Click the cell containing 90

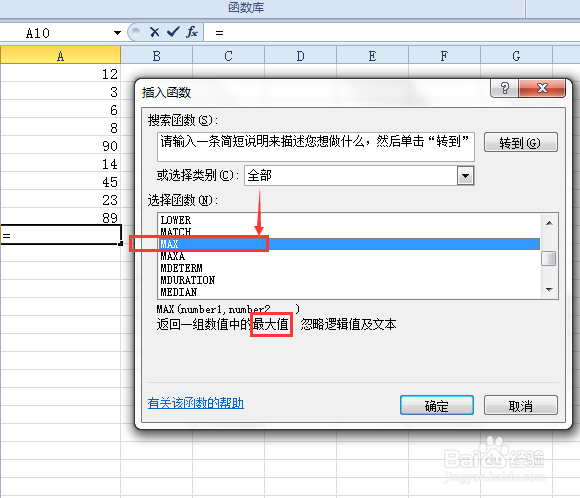(x=60, y=145)
